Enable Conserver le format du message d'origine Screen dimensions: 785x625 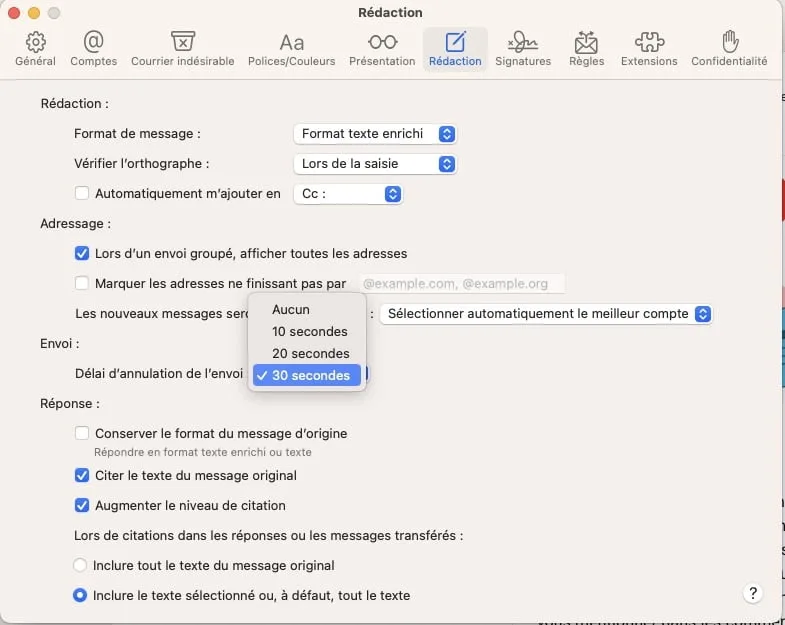tap(82, 433)
